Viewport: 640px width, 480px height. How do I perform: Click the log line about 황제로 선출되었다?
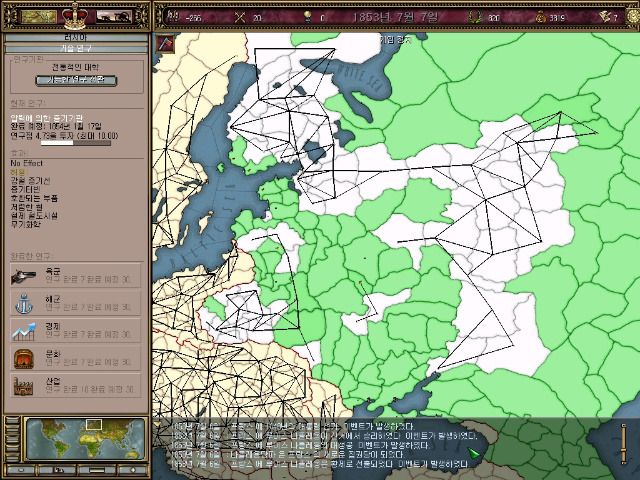321,464
